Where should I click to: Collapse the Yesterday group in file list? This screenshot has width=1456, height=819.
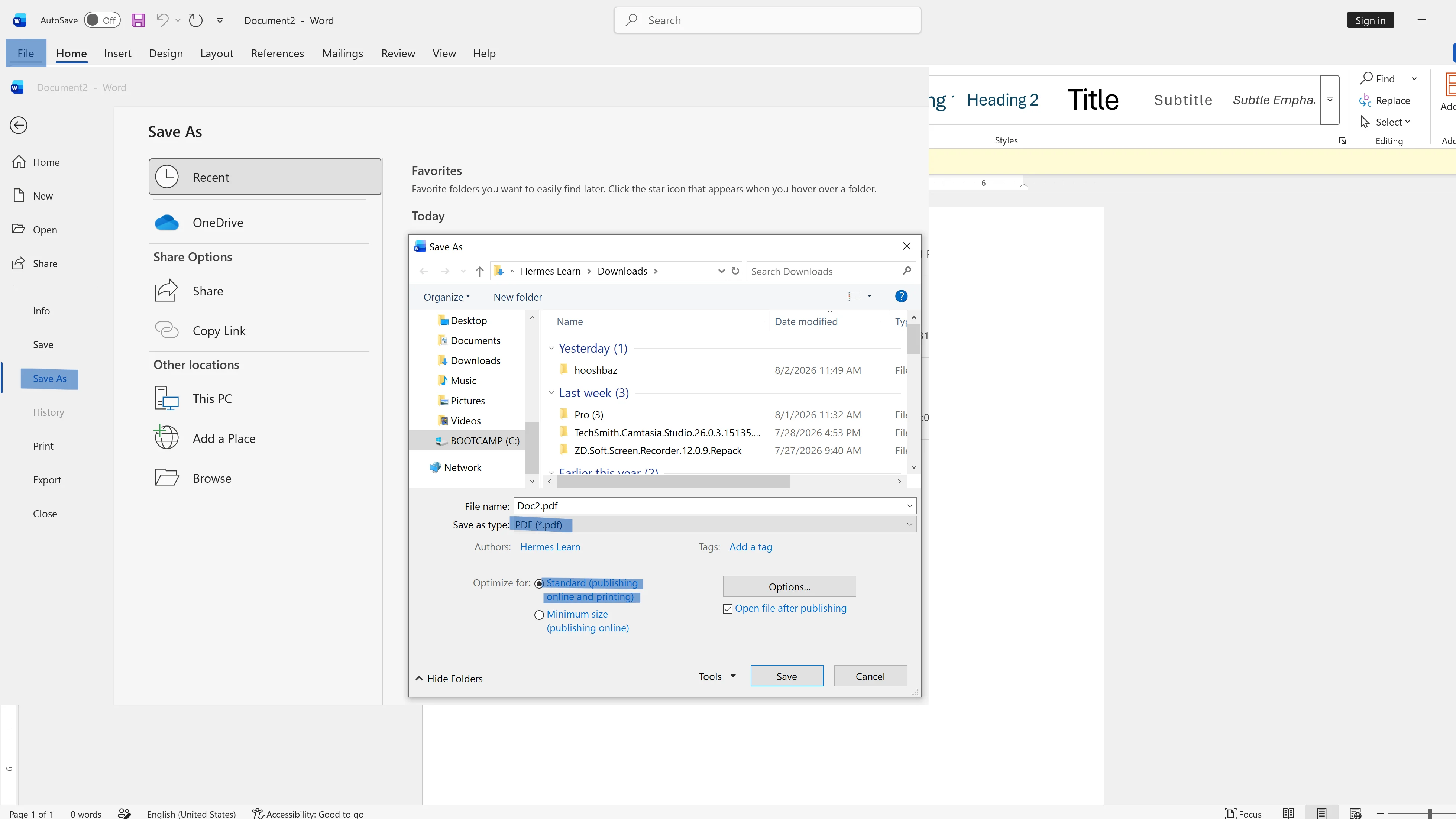pos(551,347)
